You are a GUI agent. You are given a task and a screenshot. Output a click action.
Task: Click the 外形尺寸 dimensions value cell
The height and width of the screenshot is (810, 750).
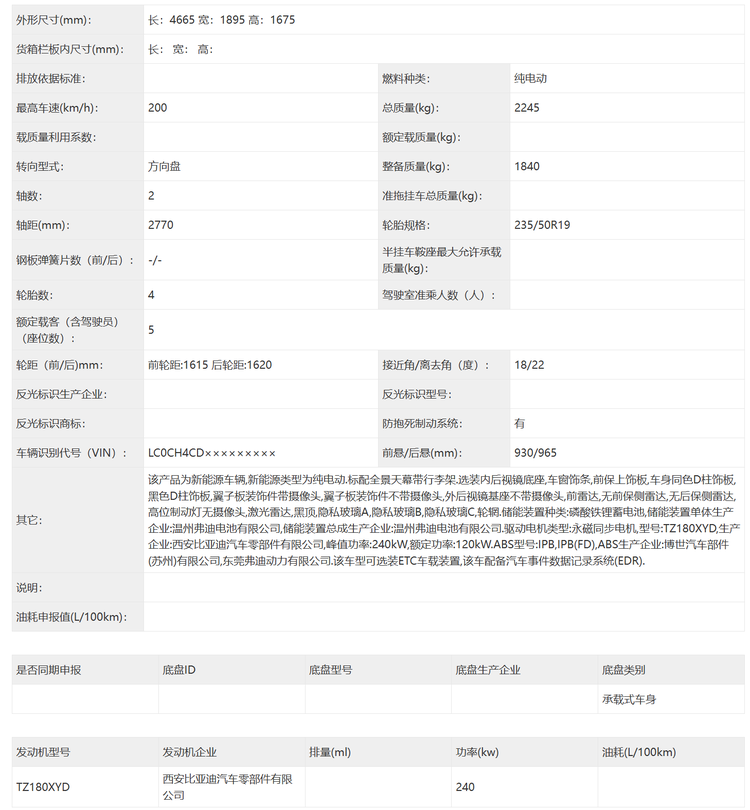pyautogui.click(x=221, y=20)
